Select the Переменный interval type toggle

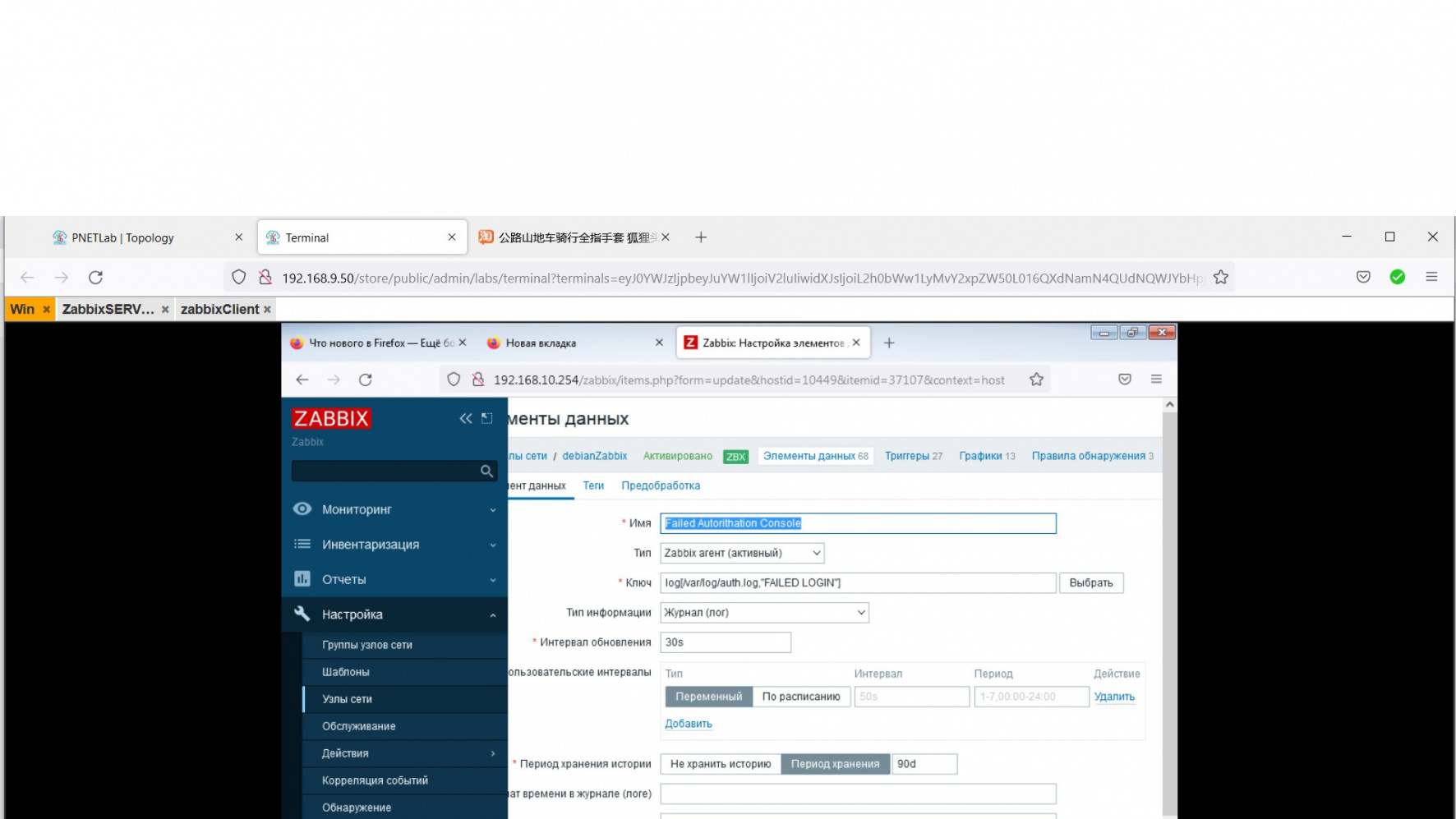click(707, 696)
